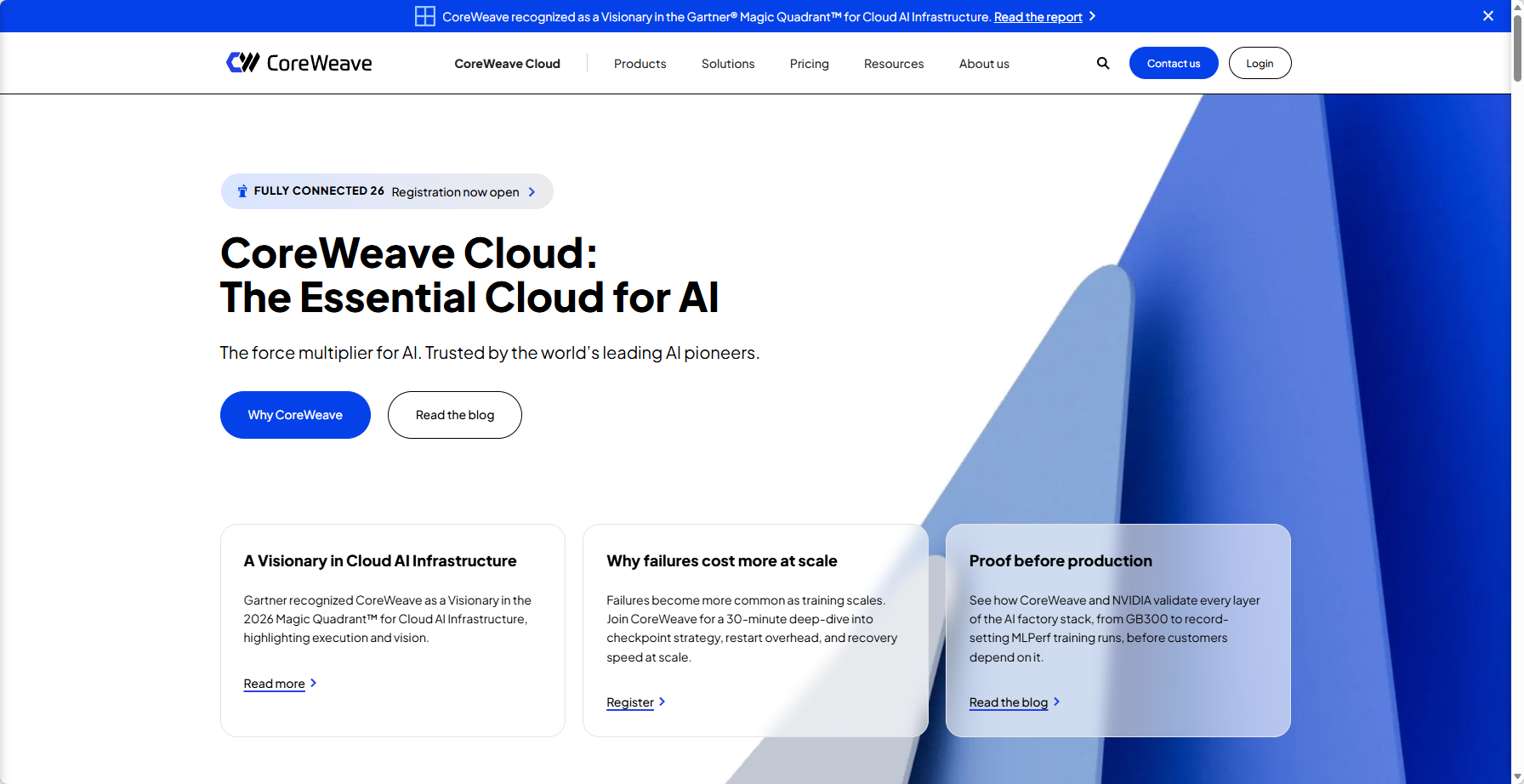Screen dimensions: 1524x784
Task: Click the heading 'Why failures cost more at scale'
Action: [722, 561]
